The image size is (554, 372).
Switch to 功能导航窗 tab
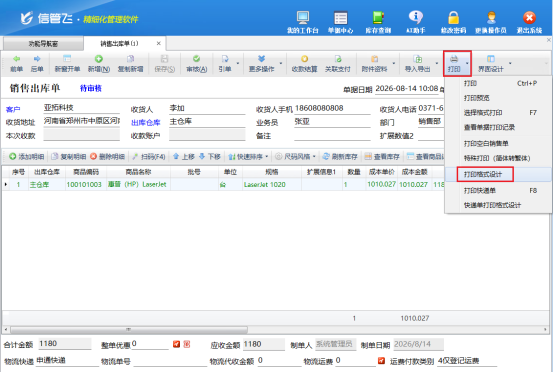(43, 44)
